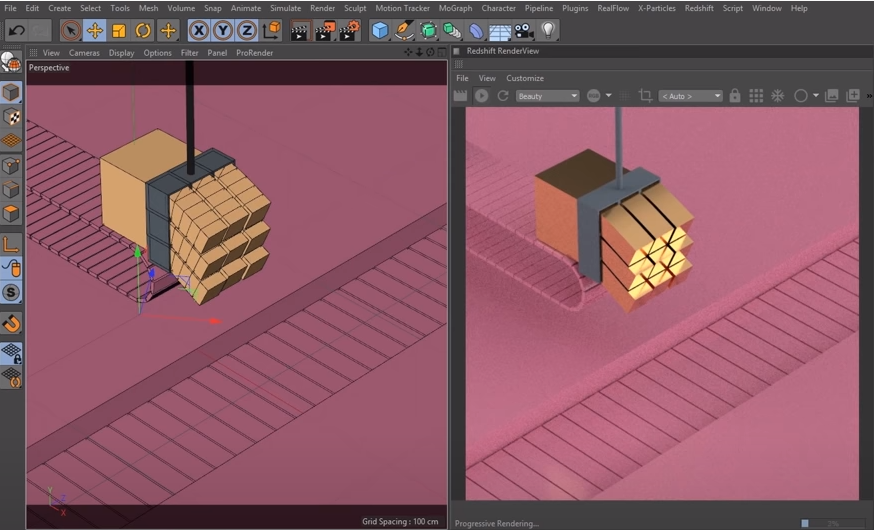This screenshot has width=874, height=530.
Task: Open the Beauty AOV dropdown
Action: [547, 96]
